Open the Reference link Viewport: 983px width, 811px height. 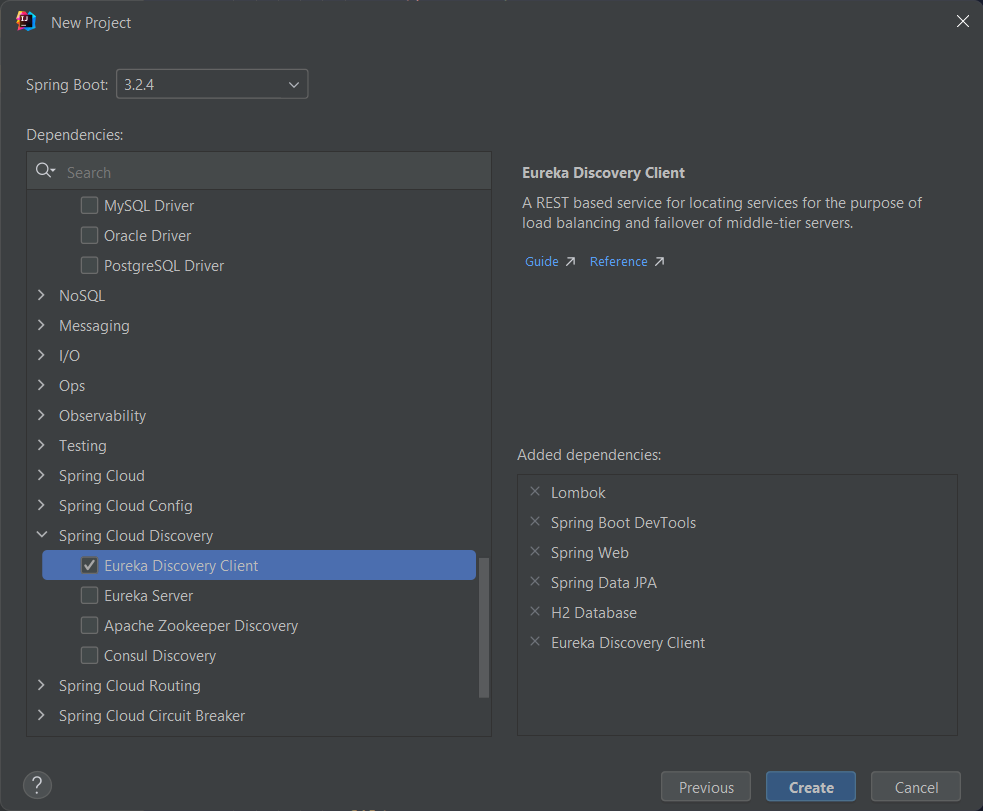[x=618, y=261]
